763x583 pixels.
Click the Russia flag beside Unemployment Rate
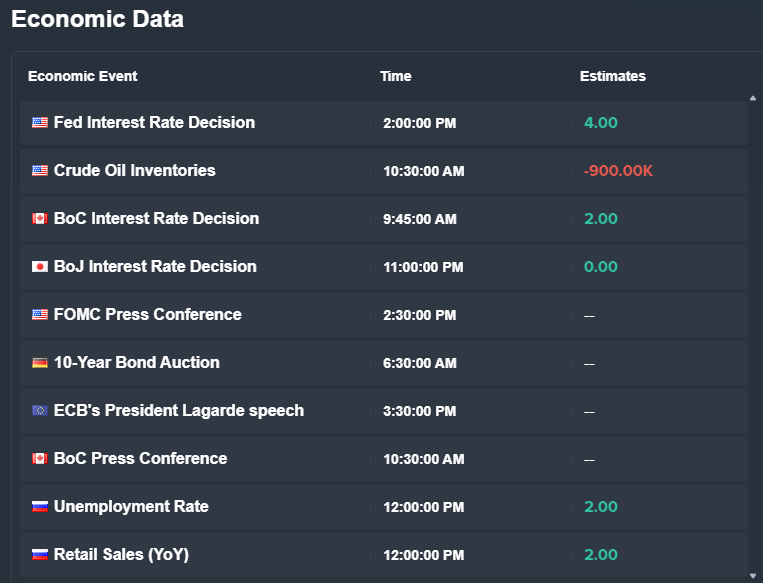pyautogui.click(x=40, y=507)
